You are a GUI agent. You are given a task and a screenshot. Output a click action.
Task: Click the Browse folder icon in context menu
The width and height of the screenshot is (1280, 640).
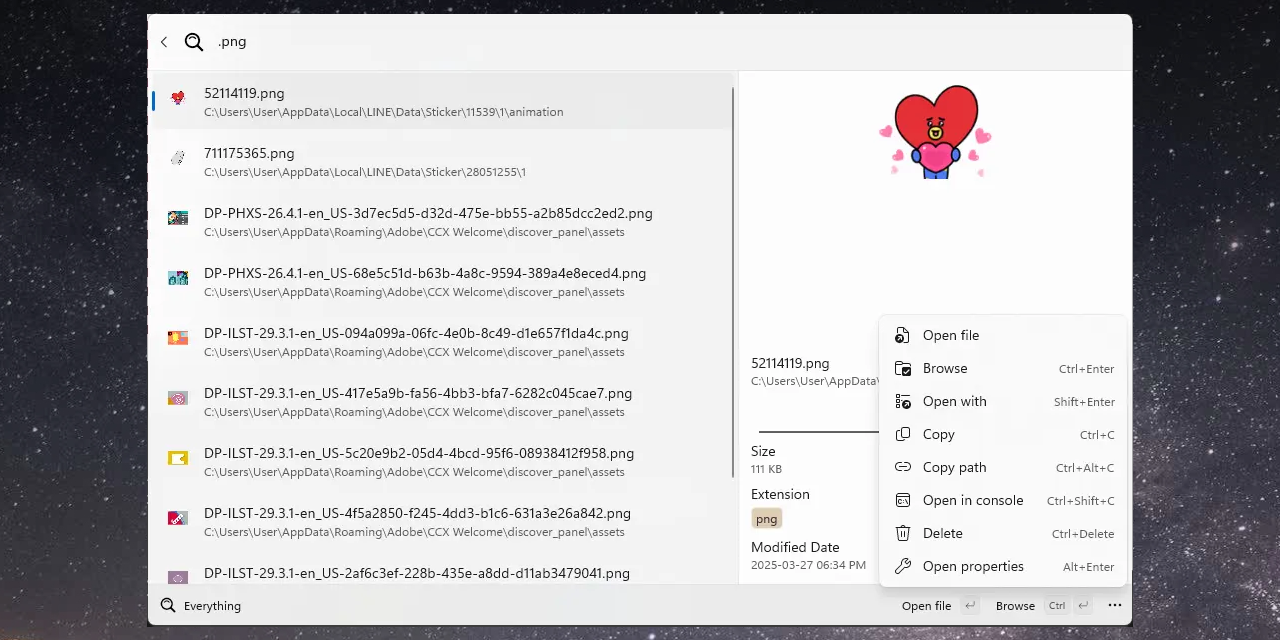(x=903, y=368)
